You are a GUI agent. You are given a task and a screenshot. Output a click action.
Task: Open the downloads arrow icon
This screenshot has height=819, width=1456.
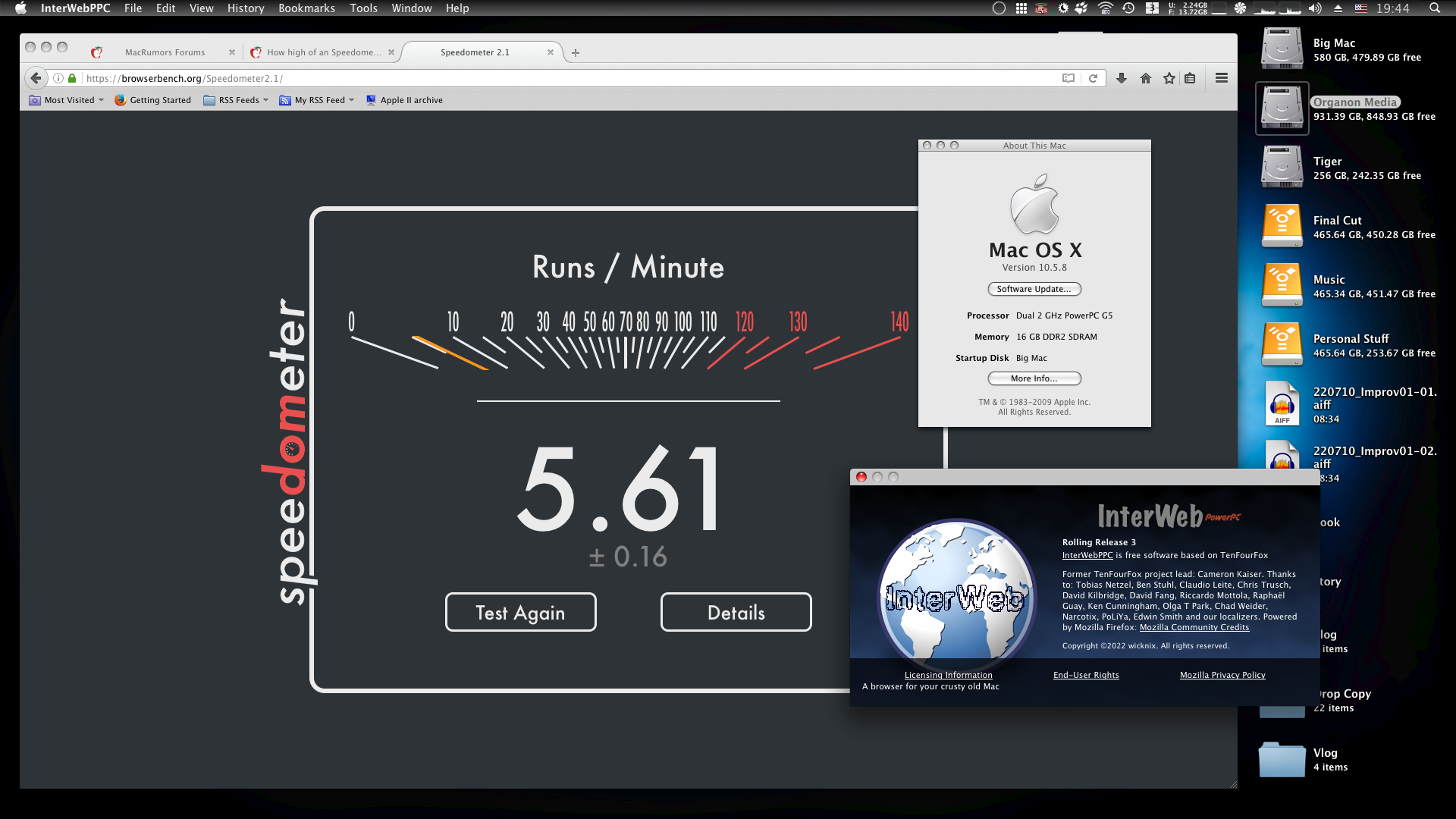[1122, 78]
